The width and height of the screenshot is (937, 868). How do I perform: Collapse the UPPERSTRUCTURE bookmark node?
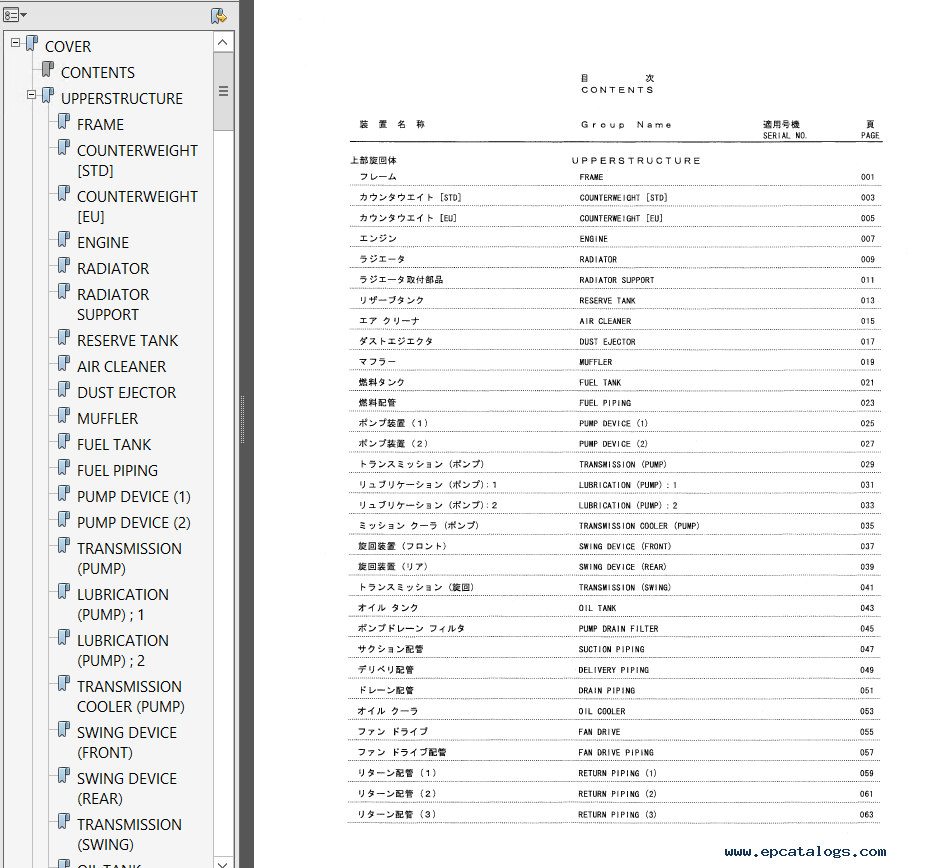[x=32, y=95]
